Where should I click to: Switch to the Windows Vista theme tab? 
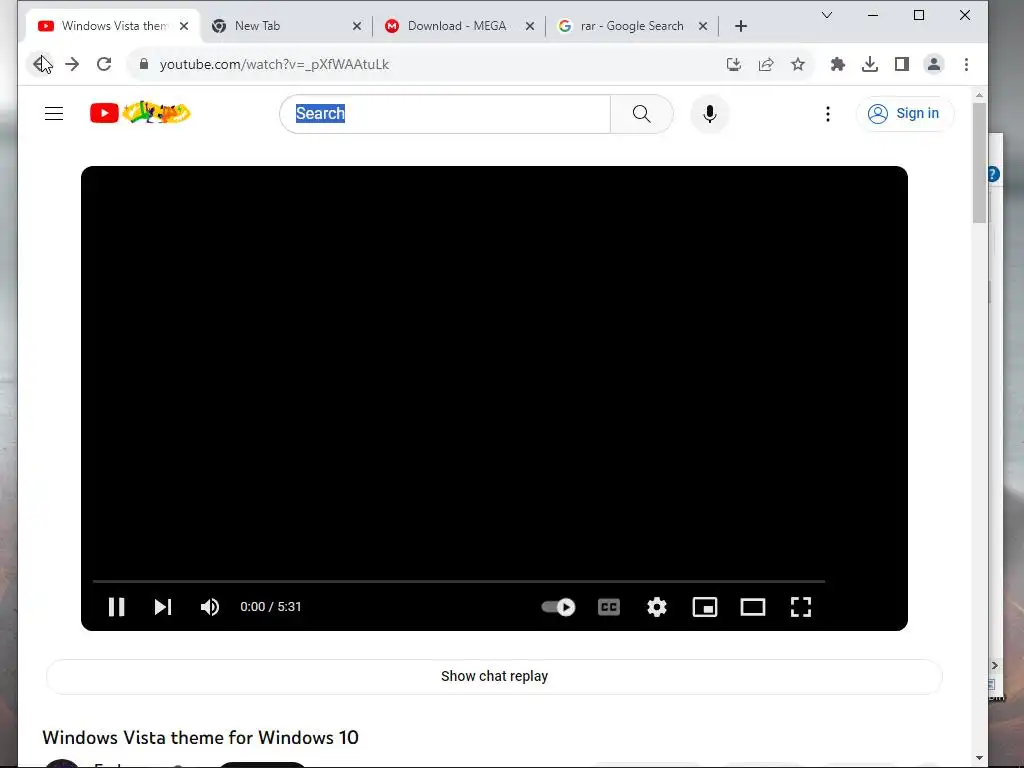(114, 26)
